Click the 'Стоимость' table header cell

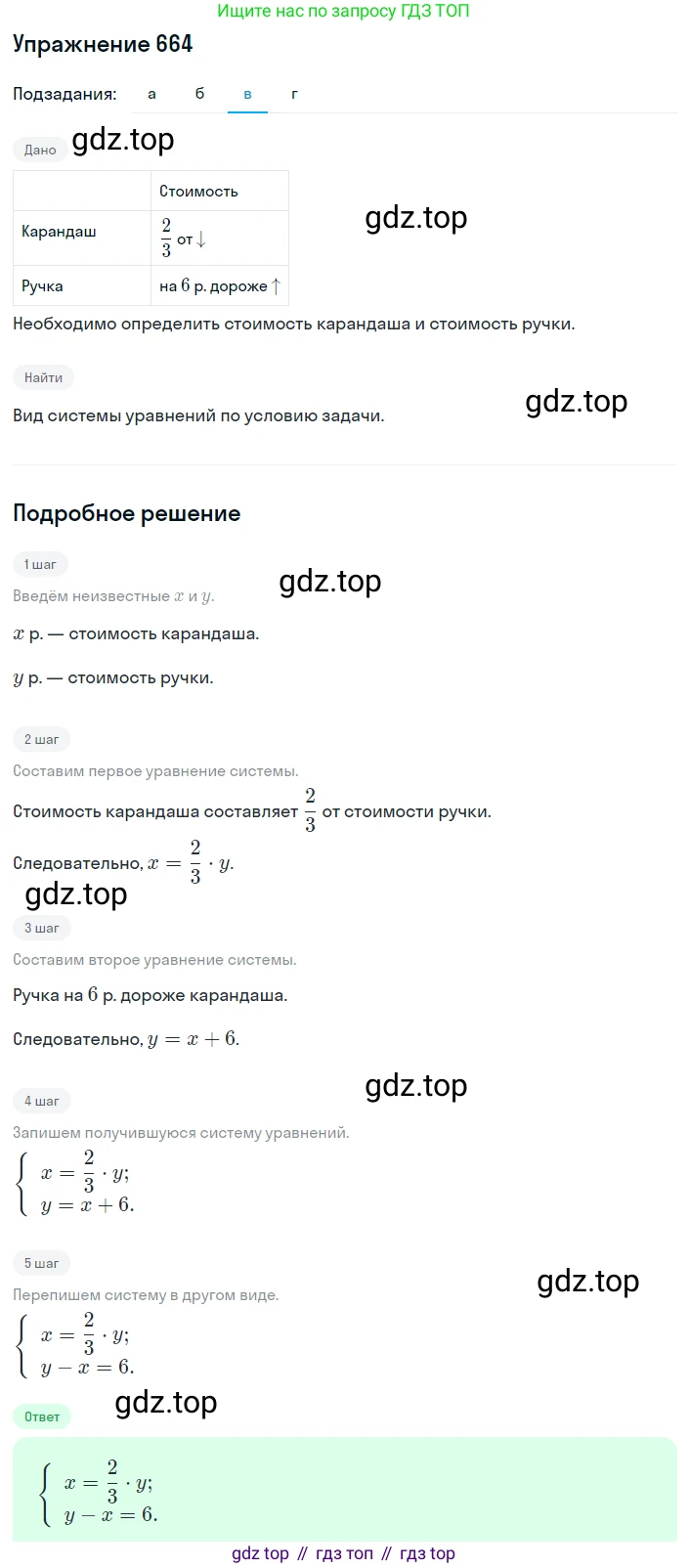(220, 191)
